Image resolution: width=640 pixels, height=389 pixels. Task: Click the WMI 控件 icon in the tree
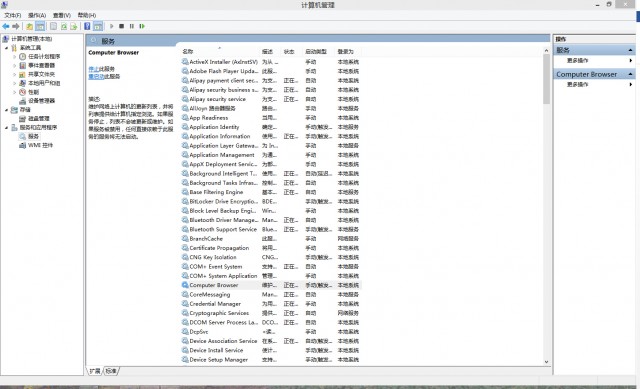tap(23, 145)
